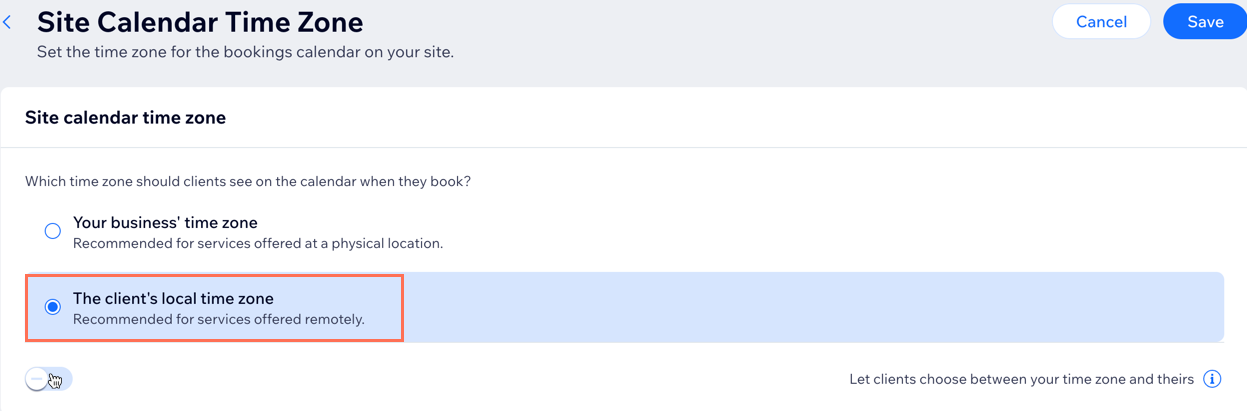Click the "Site Calendar Time Zone" page title
1247x411 pixels.
[200, 21]
